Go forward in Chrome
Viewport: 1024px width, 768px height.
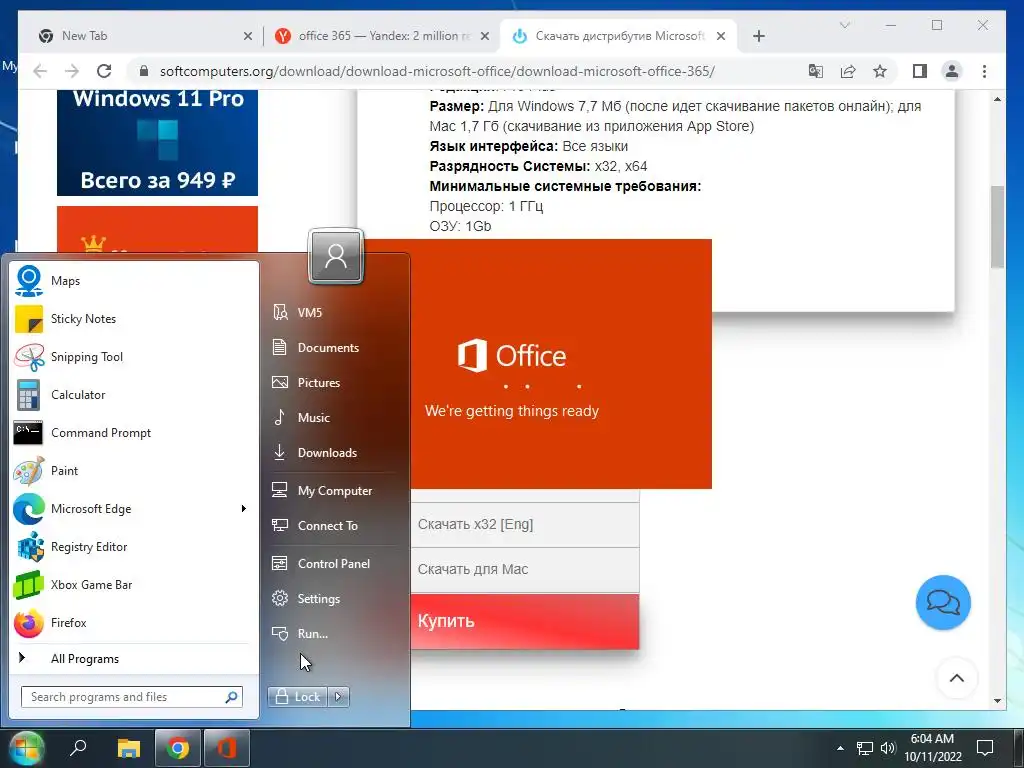tap(72, 71)
